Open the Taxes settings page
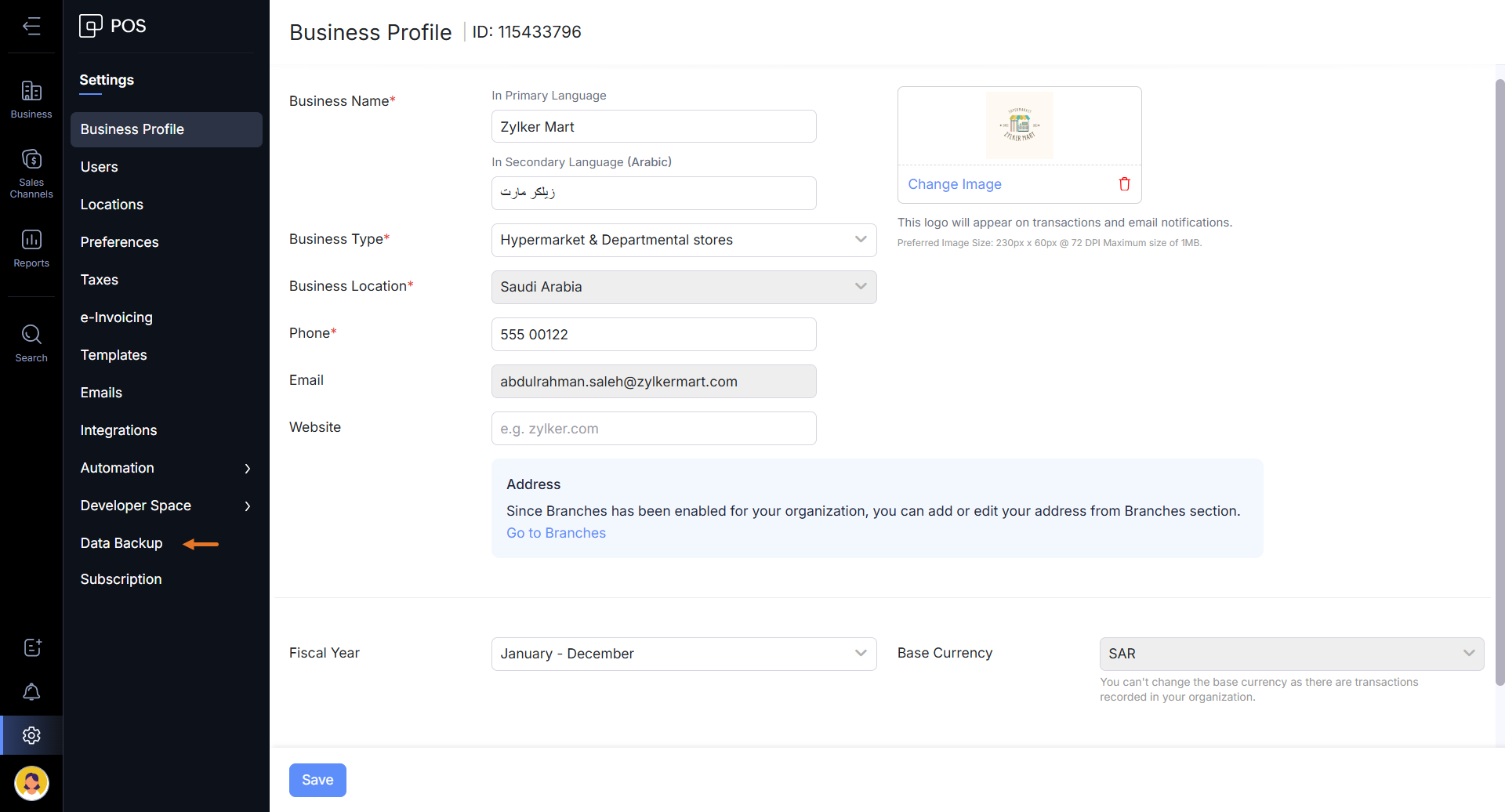The image size is (1505, 812). (x=100, y=280)
